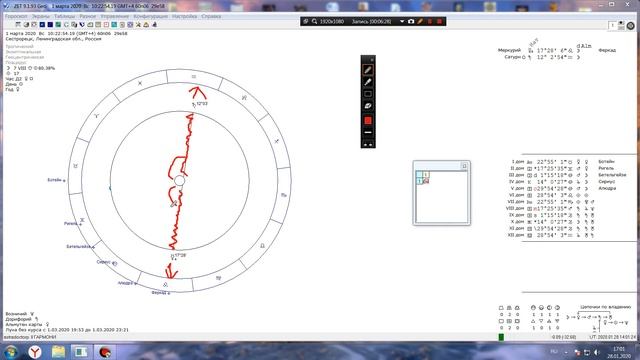Select the pencil drawing tool in the palette

(x=368, y=70)
